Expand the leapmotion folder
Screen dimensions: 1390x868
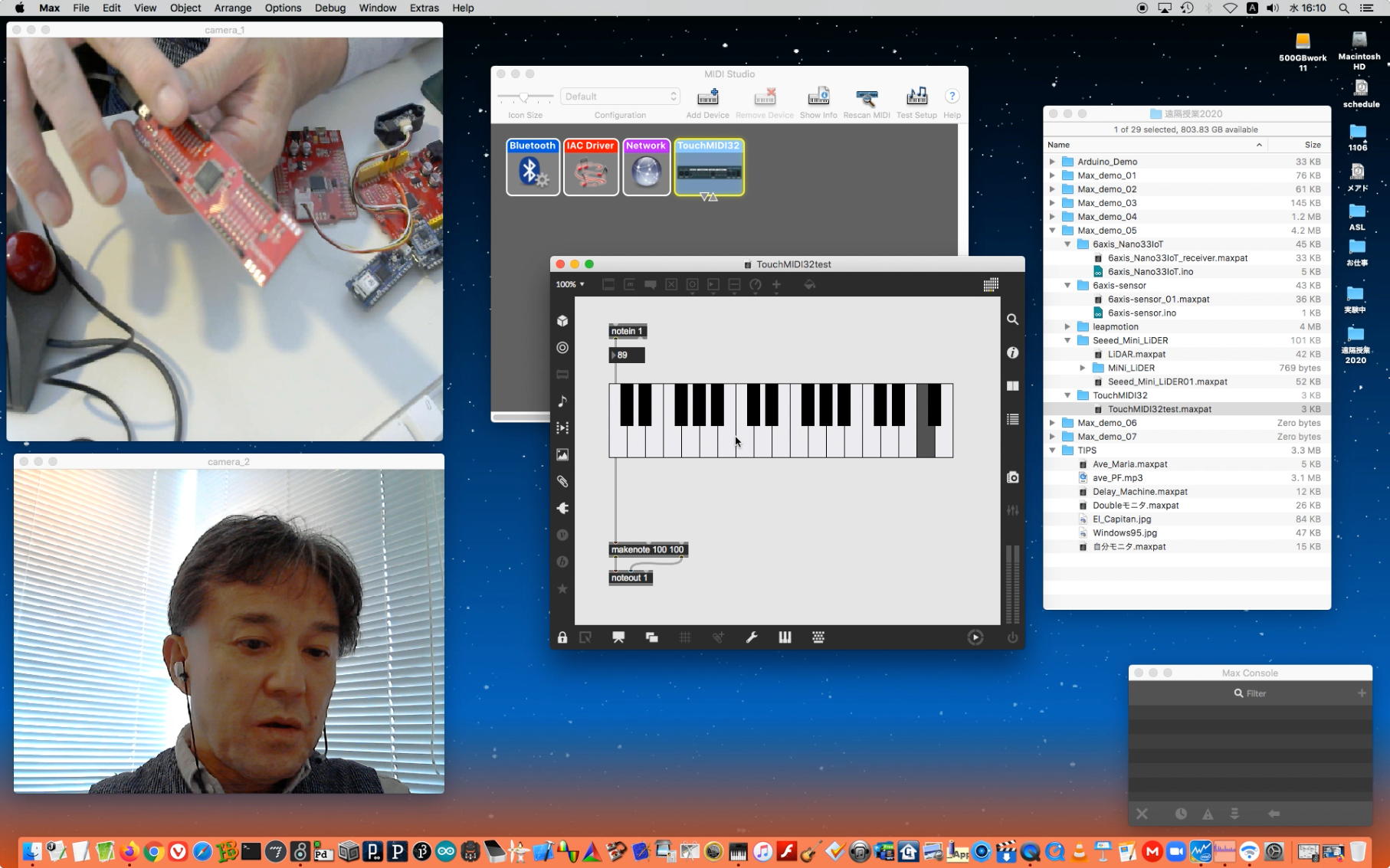pos(1067,327)
